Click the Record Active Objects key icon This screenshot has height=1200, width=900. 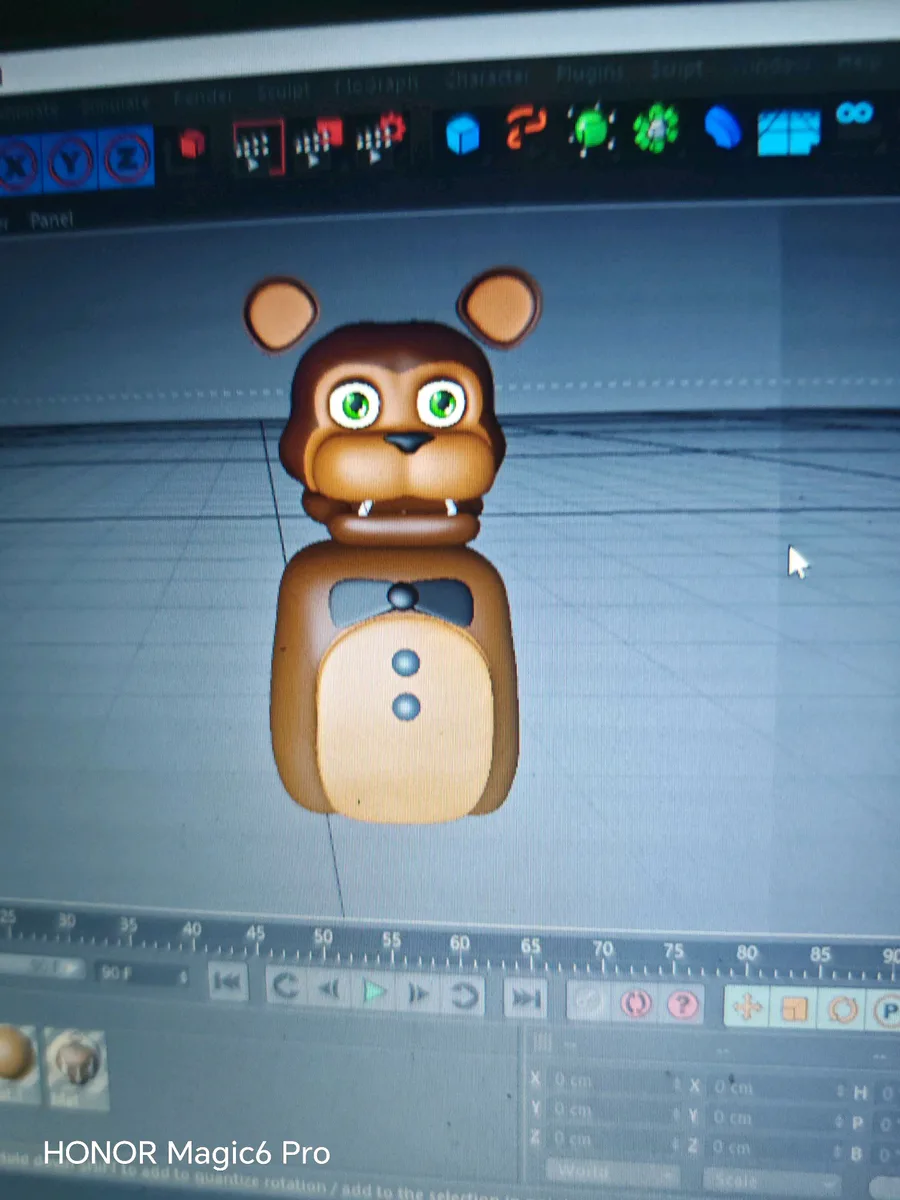click(589, 1001)
